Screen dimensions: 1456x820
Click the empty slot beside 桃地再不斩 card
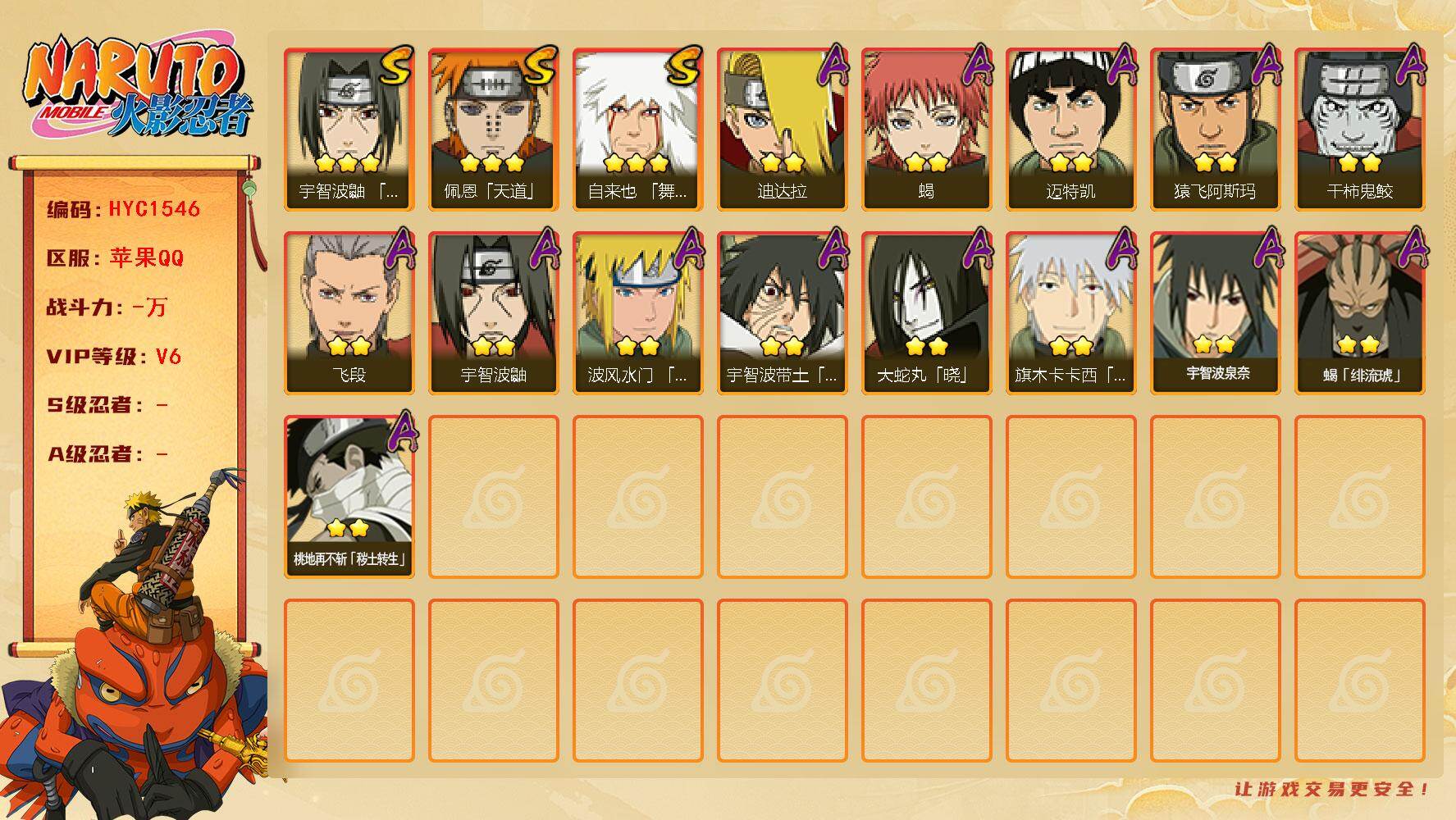[x=493, y=497]
